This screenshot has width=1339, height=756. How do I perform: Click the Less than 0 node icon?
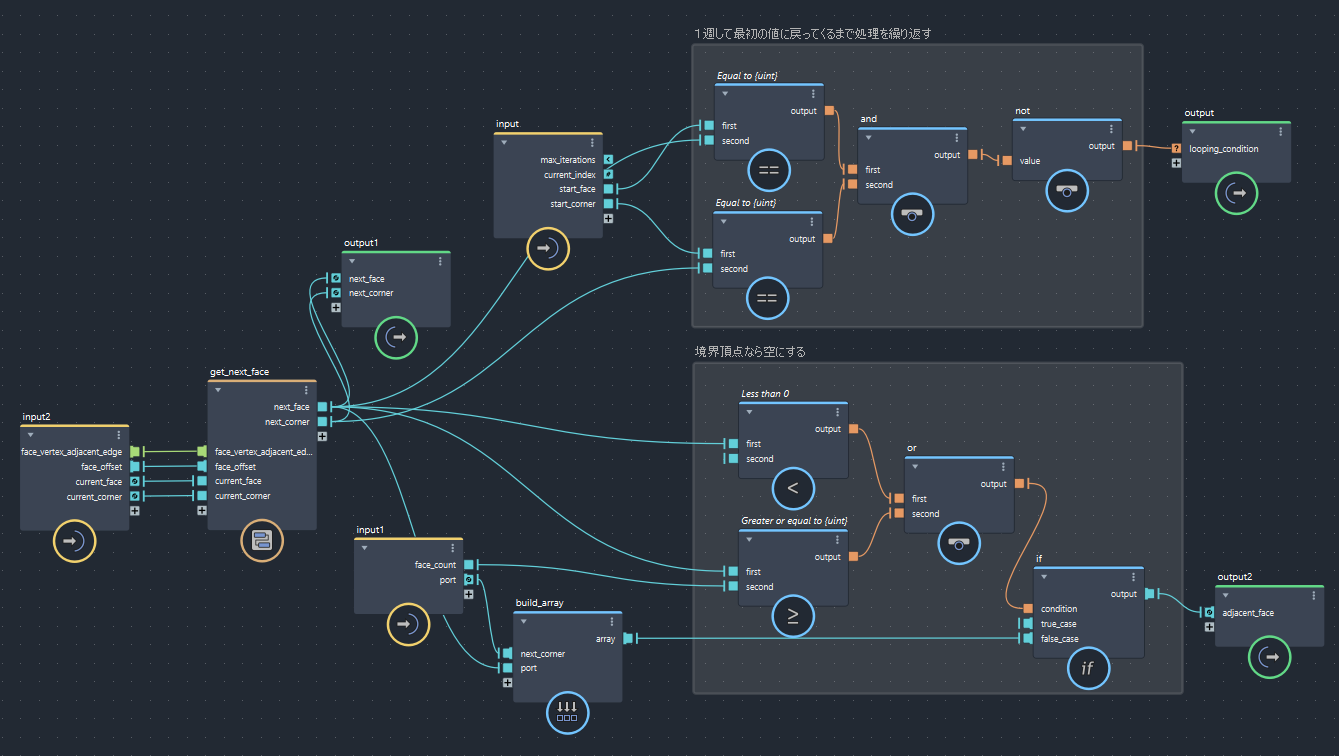pyautogui.click(x=793, y=488)
